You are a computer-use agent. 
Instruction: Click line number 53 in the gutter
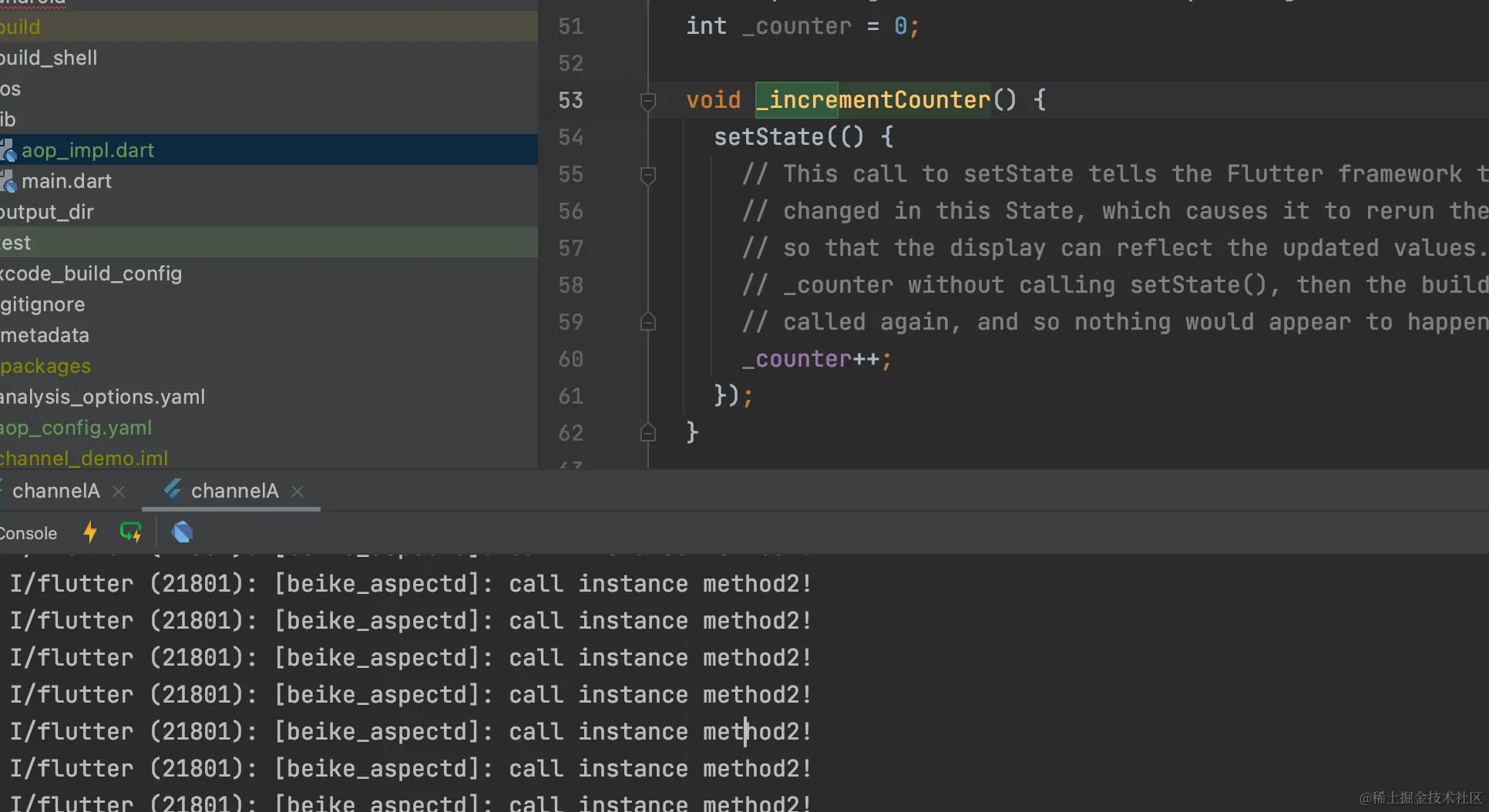tap(570, 100)
